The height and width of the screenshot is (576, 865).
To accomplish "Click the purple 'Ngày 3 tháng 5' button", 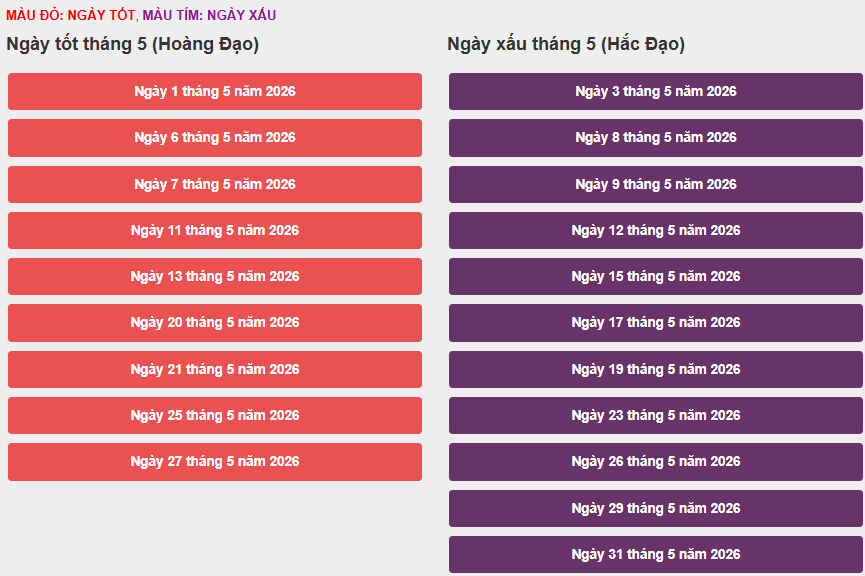I will tap(656, 91).
